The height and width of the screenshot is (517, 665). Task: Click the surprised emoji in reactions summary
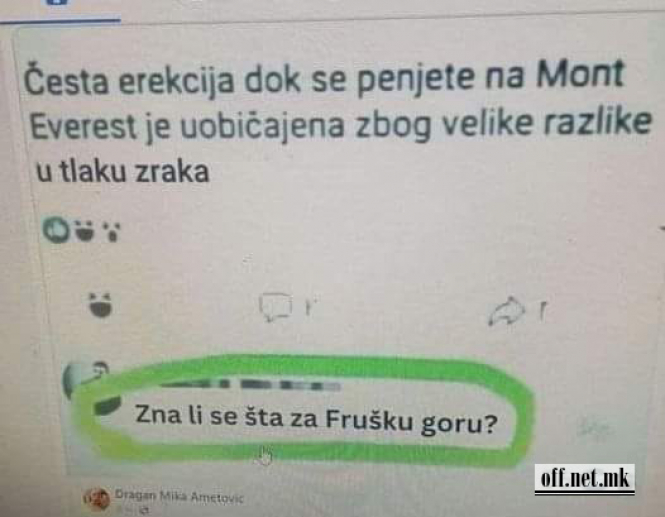[x=112, y=232]
